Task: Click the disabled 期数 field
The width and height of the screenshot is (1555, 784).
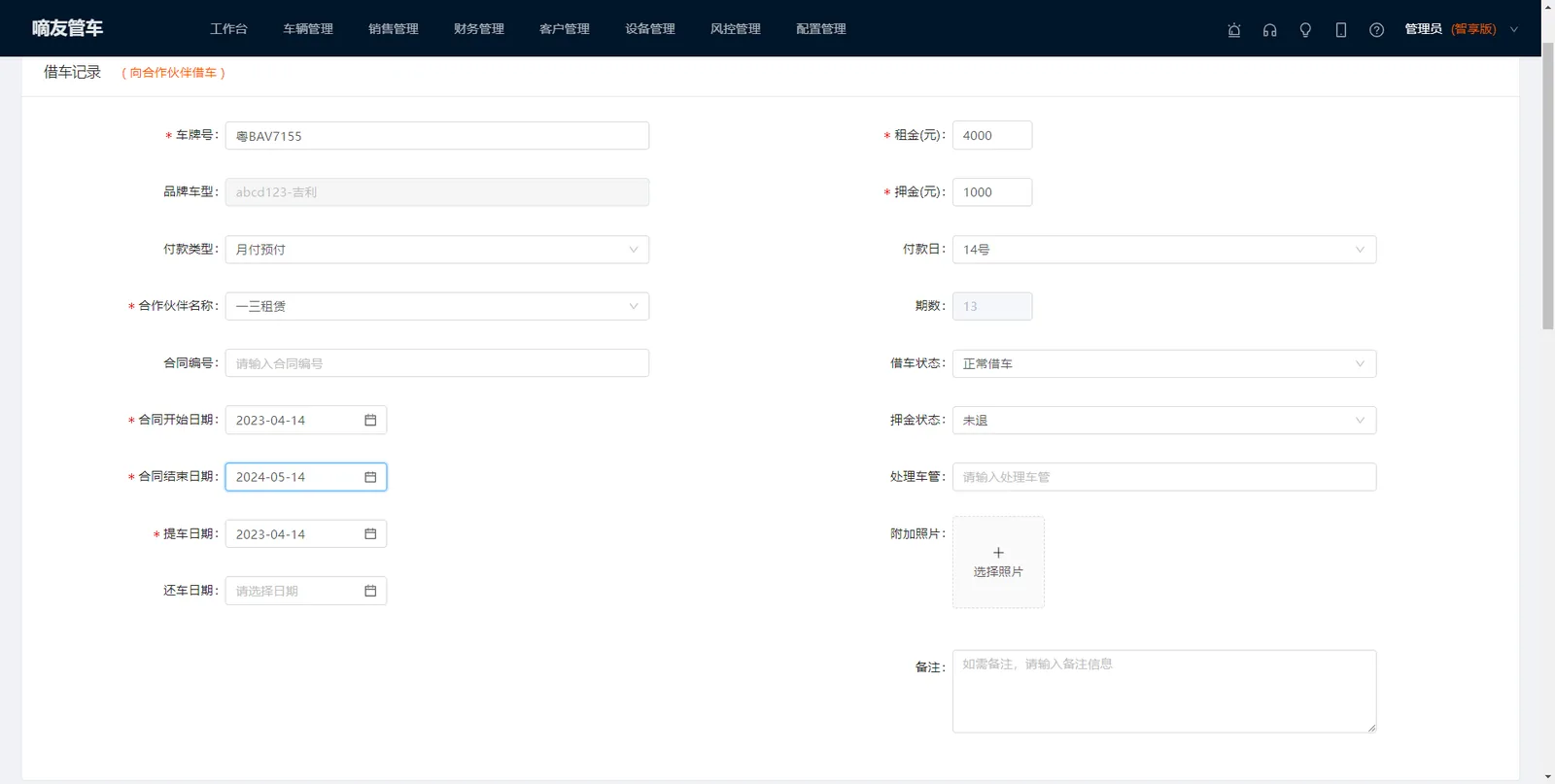Action: tap(992, 306)
